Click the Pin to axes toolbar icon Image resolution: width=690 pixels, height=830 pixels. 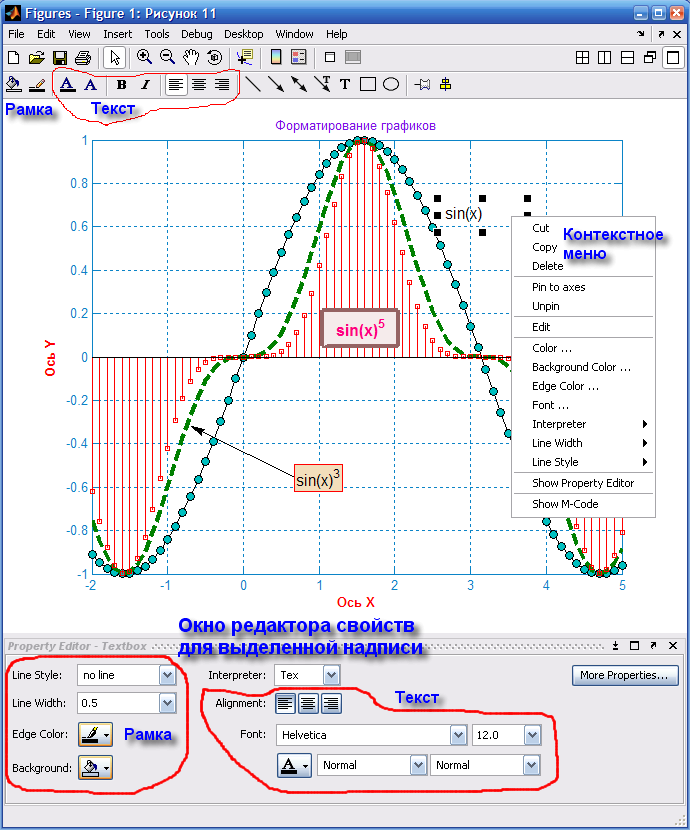coord(422,85)
